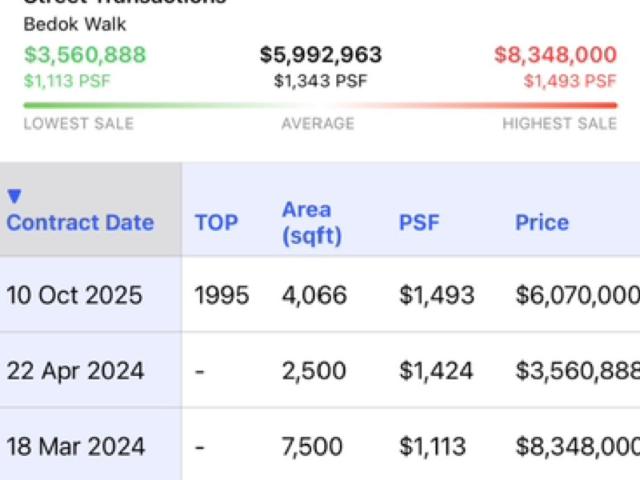Click the lowest sale price $3,560,888

84,55
